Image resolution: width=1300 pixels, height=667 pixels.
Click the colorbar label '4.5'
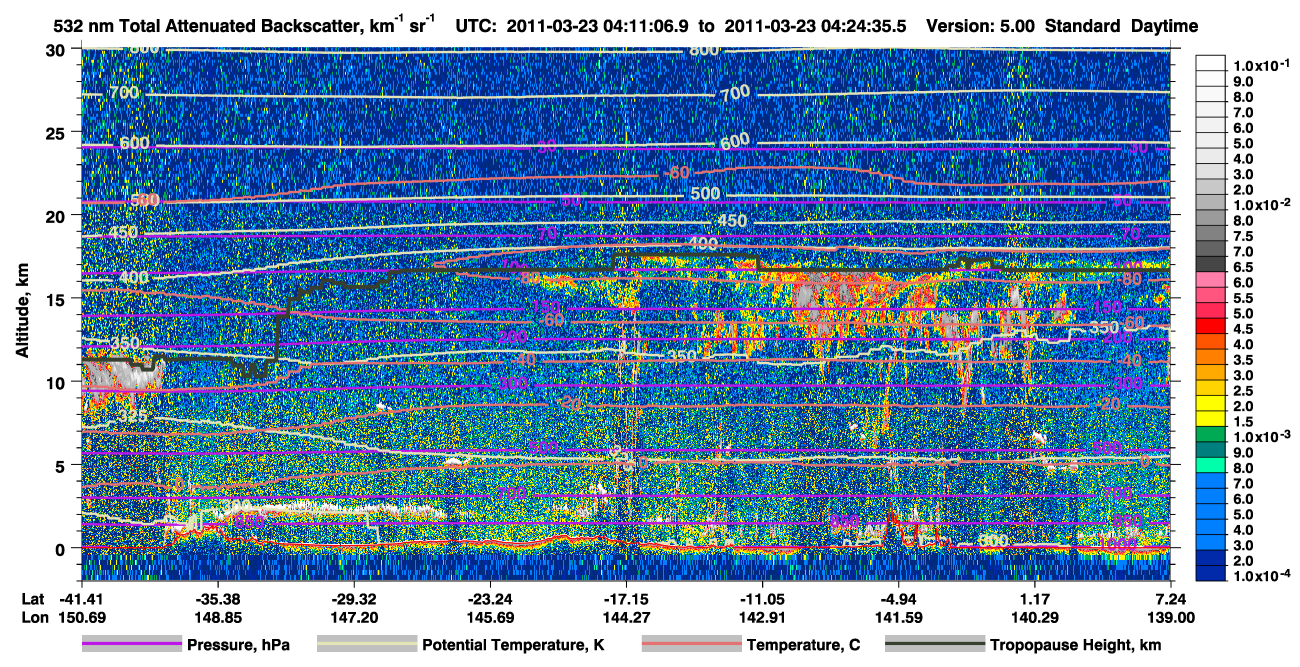coord(1243,329)
